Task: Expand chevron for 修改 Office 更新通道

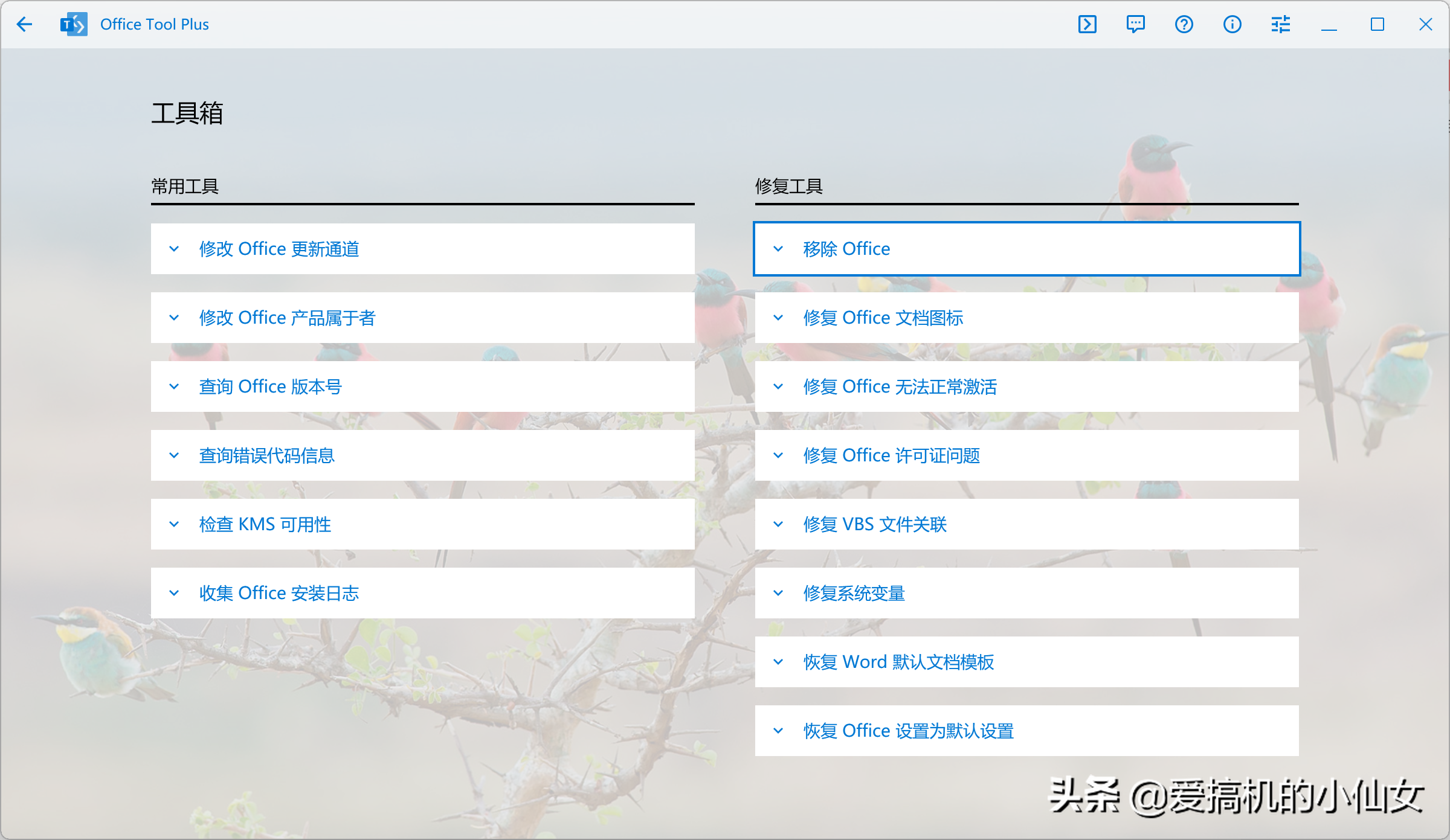Action: (174, 249)
